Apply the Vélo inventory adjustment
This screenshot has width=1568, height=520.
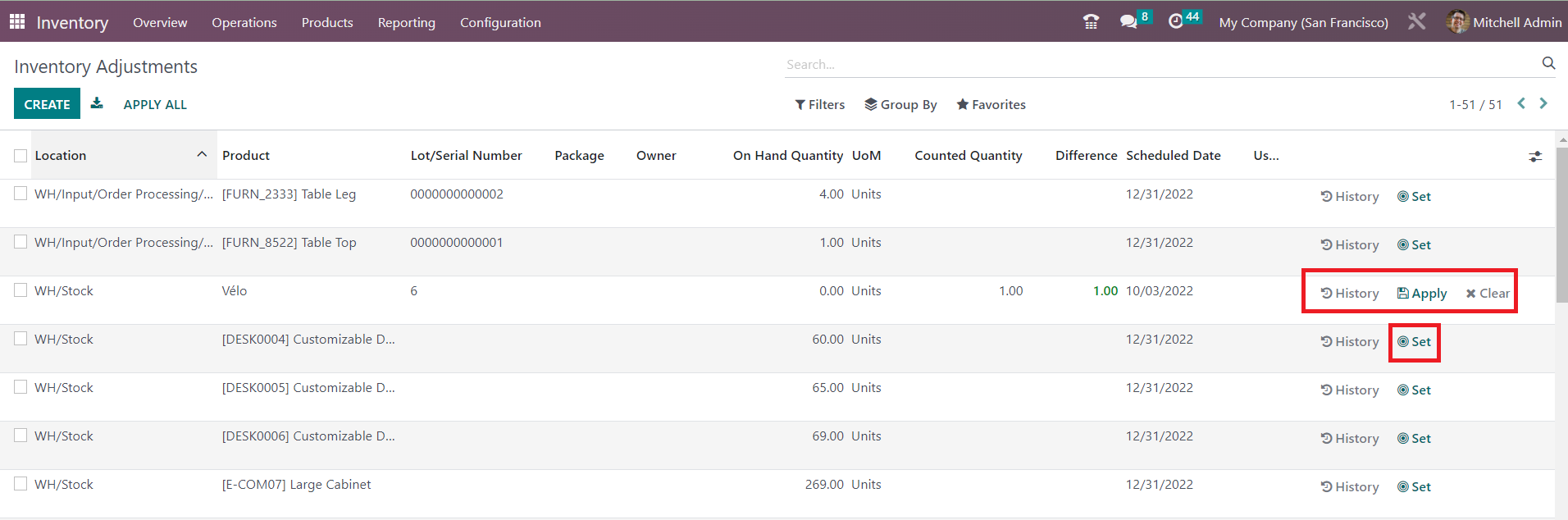[x=1422, y=294]
